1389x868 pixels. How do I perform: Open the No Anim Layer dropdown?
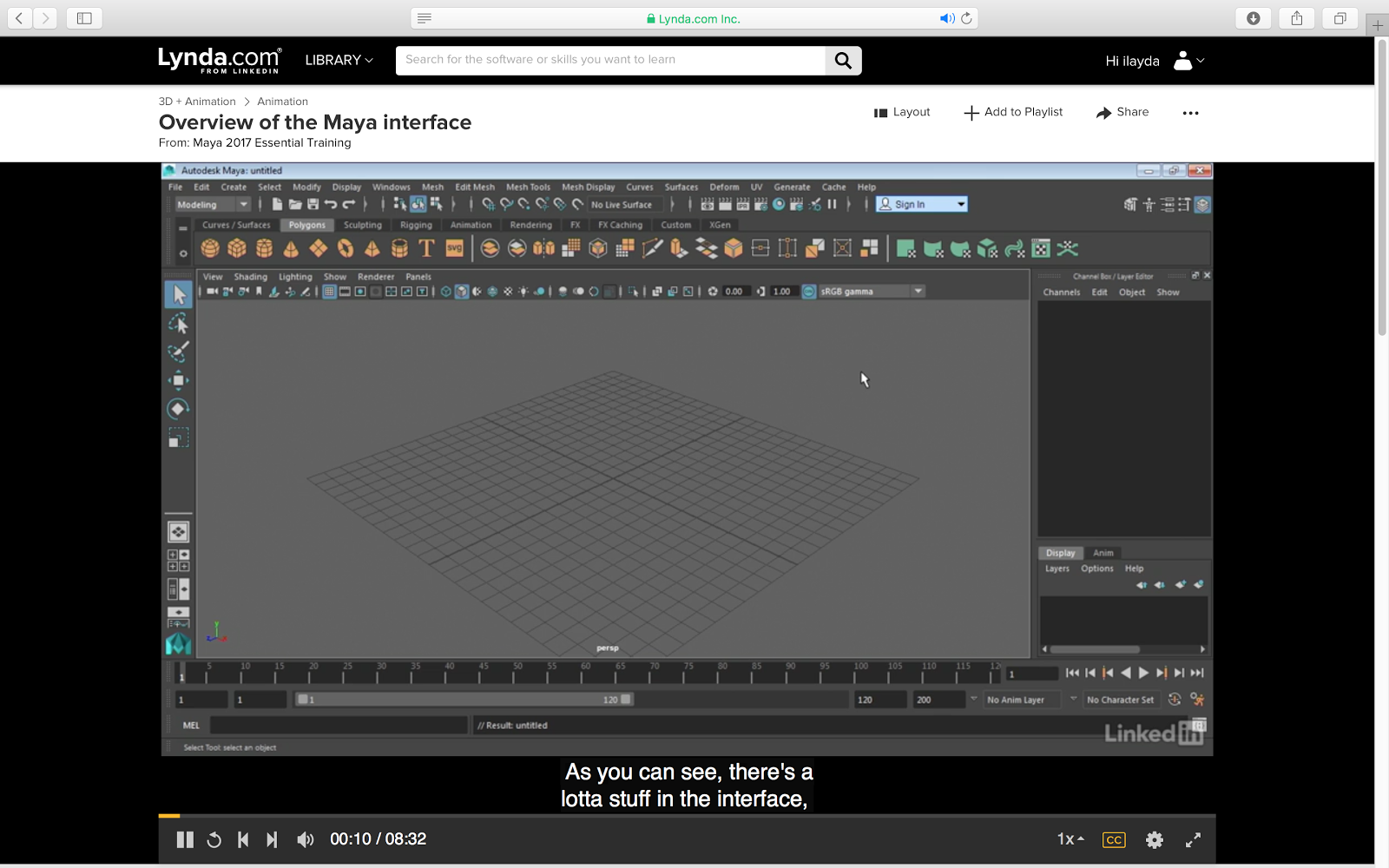1022,700
